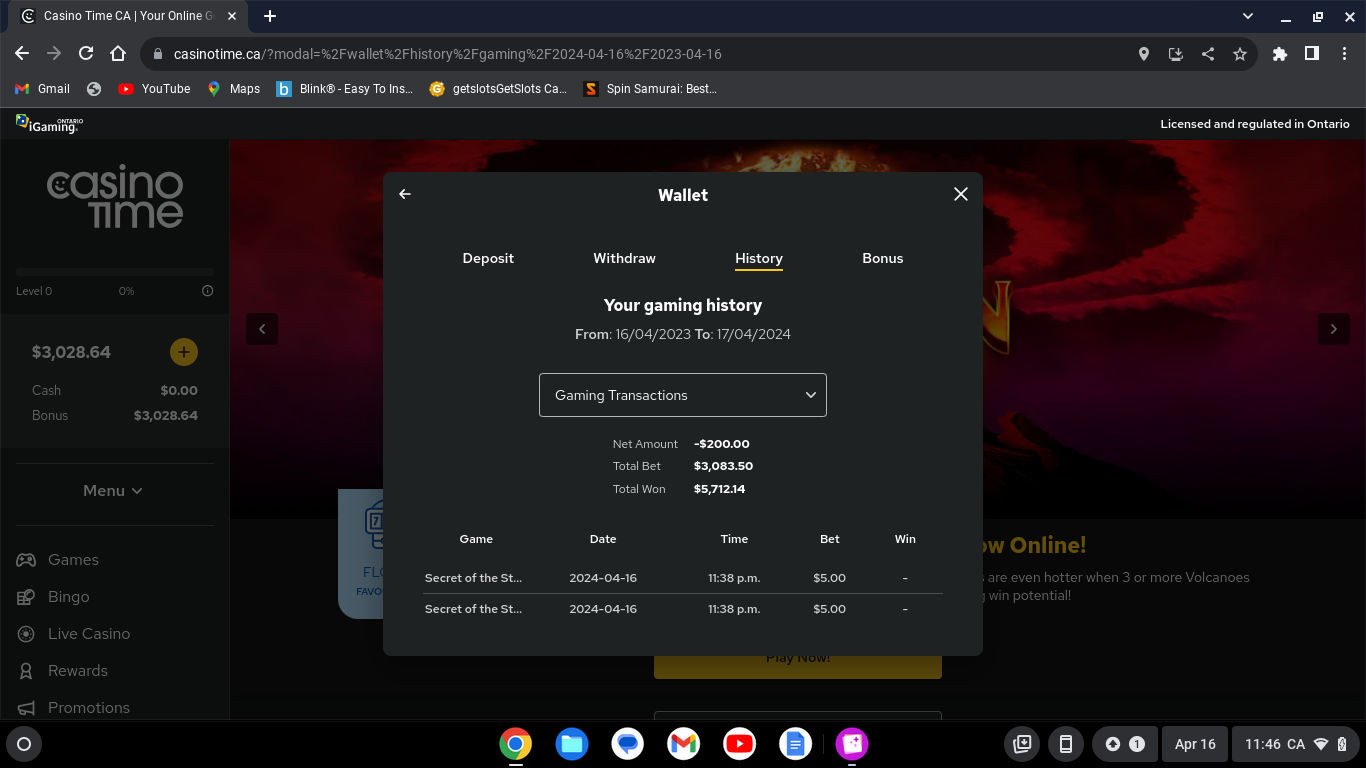Switch to the Deposit tab
Viewport: 1366px width, 768px height.
click(x=488, y=258)
